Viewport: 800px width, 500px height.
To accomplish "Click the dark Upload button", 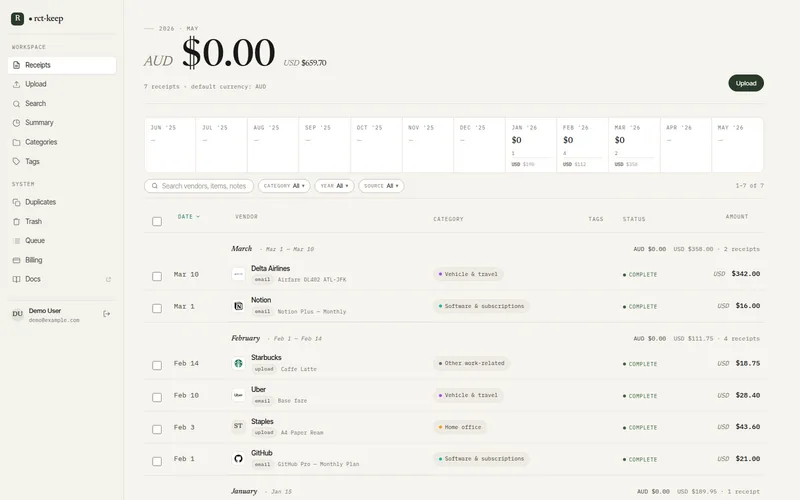I will click(x=746, y=83).
